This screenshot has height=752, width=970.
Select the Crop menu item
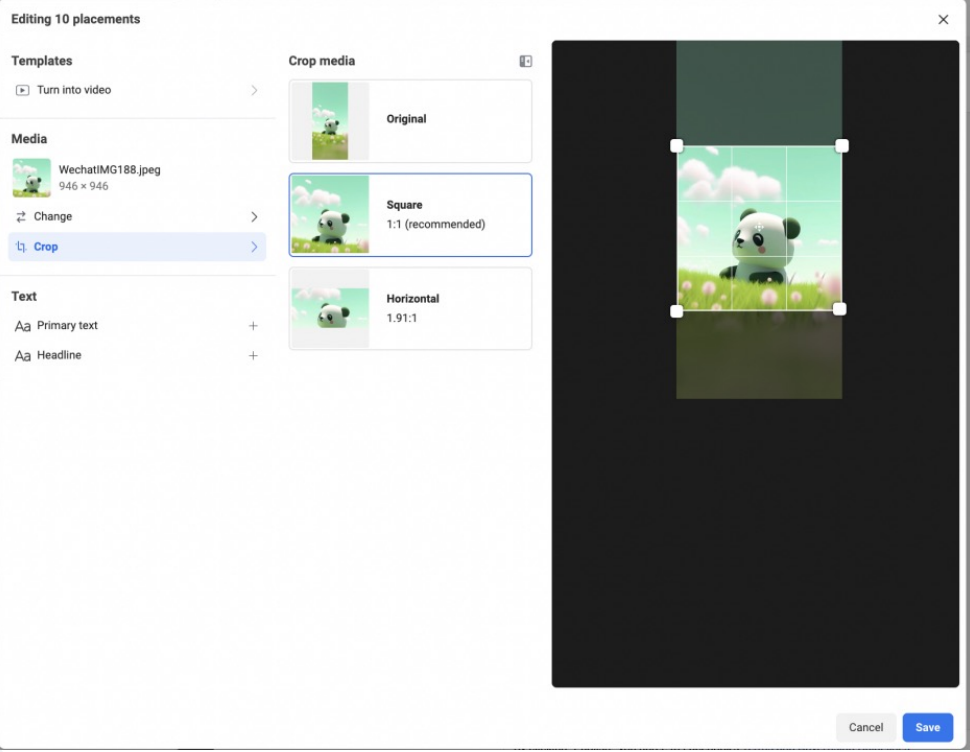point(137,247)
